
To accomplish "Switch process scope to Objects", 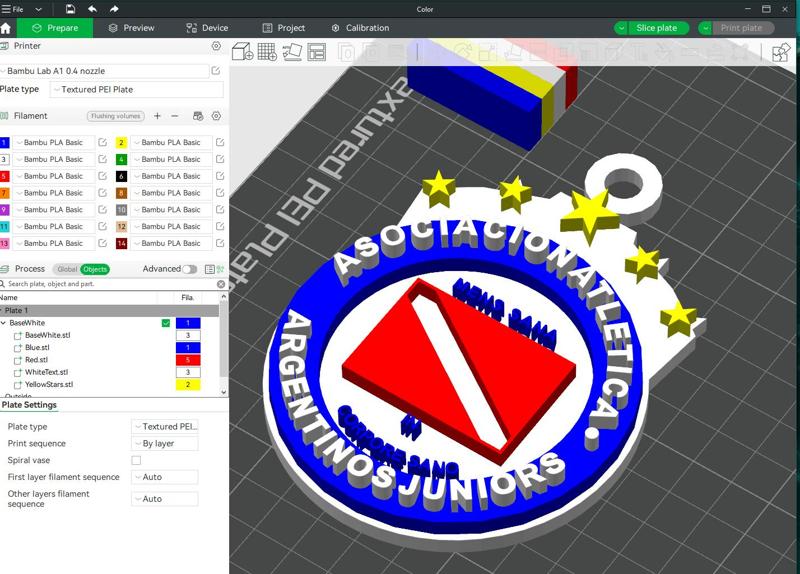I will click(x=95, y=269).
